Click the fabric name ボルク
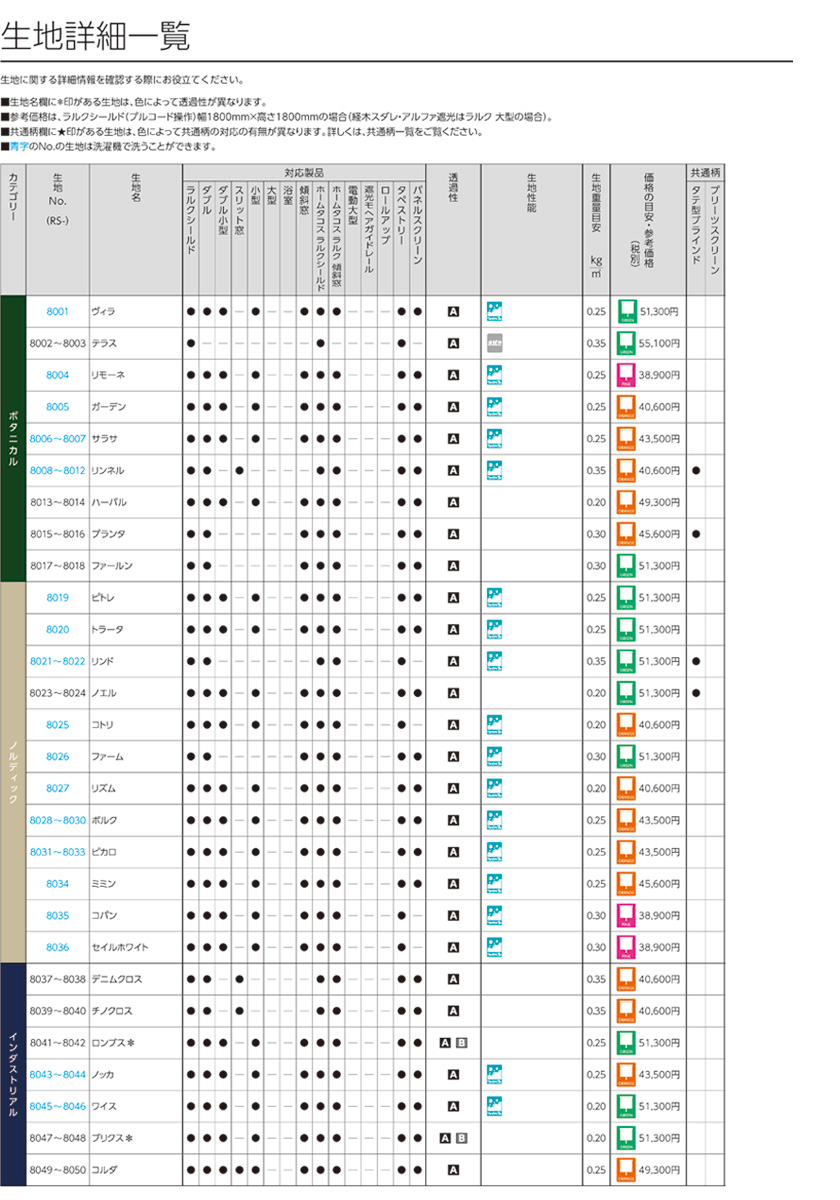The image size is (840, 1200). pos(104,820)
